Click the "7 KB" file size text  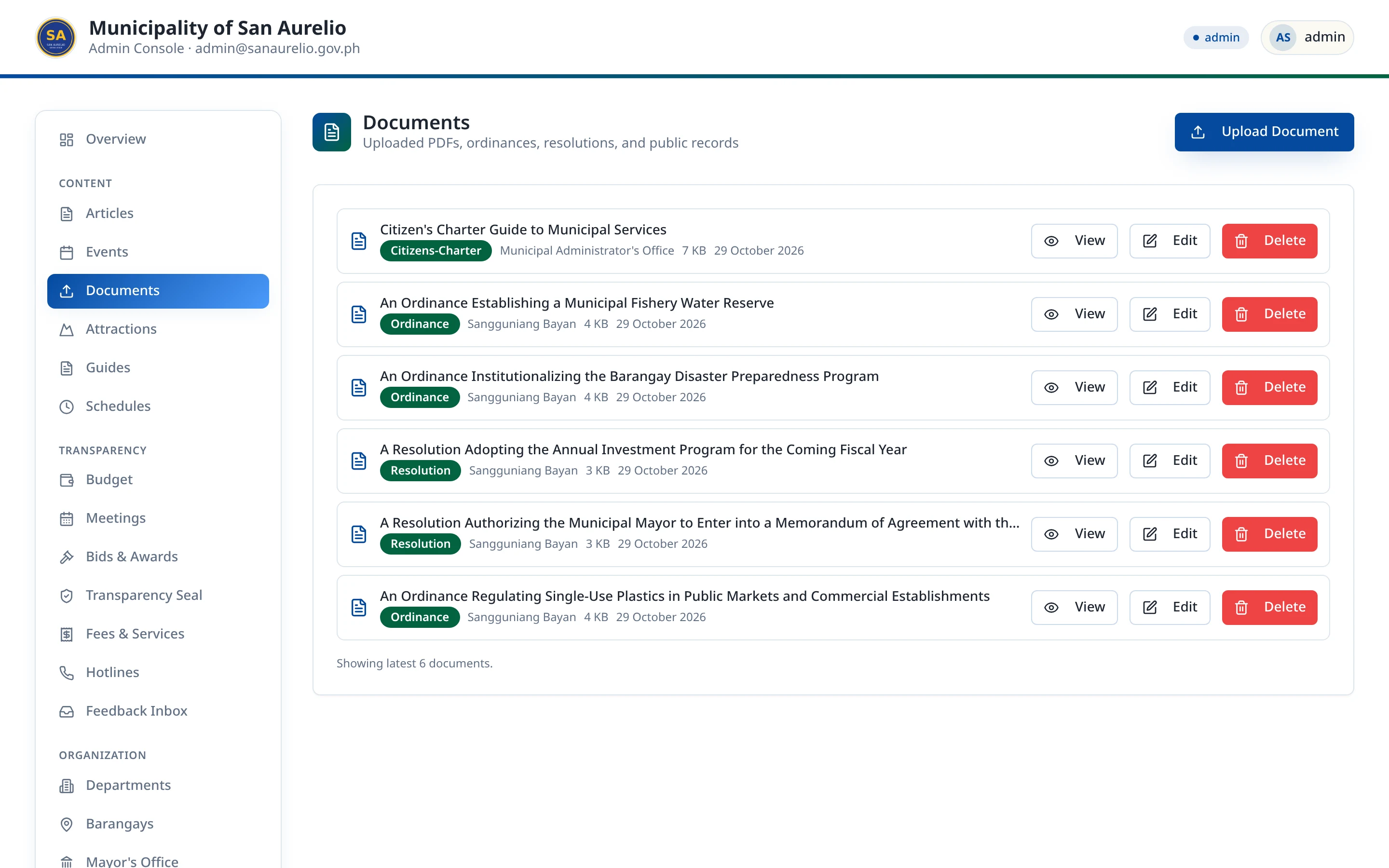694,251
